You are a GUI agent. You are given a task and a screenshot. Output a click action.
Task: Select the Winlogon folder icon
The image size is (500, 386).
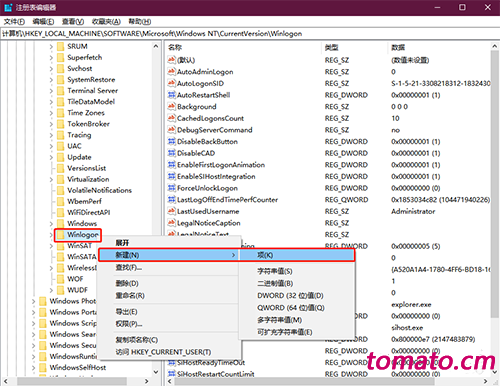(x=60, y=235)
